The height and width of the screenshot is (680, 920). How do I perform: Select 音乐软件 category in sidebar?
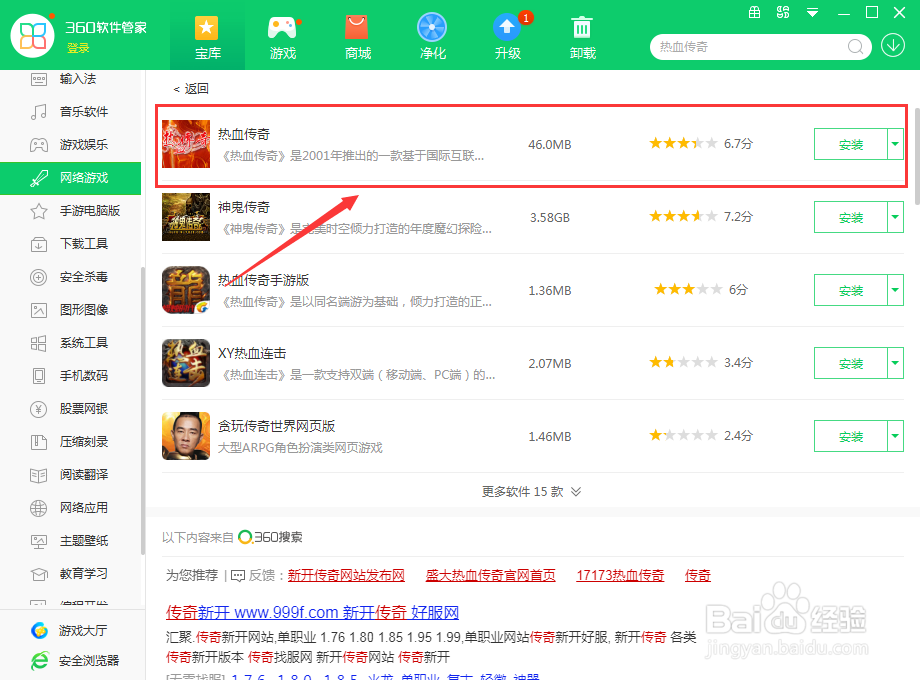[x=70, y=111]
